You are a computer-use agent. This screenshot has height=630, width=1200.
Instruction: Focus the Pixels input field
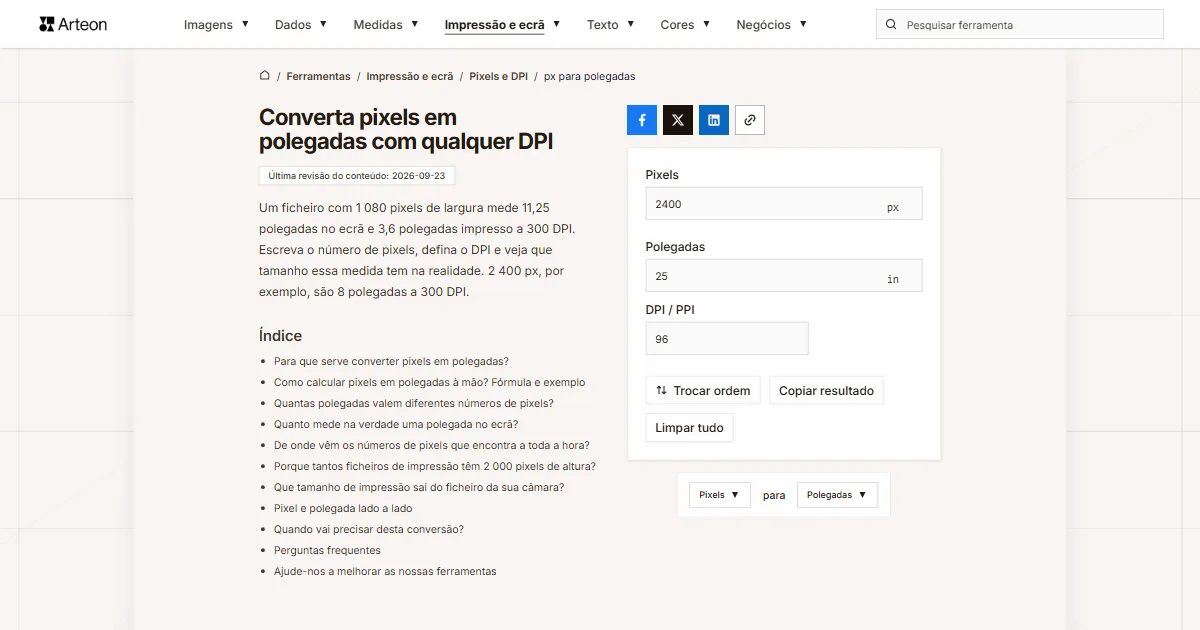[784, 203]
